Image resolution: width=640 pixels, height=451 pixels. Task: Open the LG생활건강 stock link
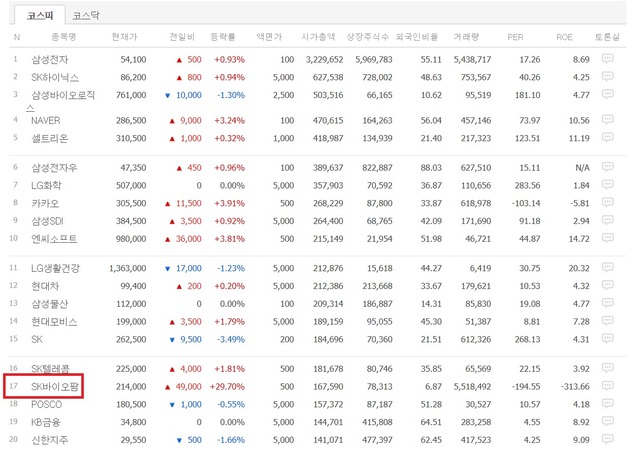coord(56,269)
